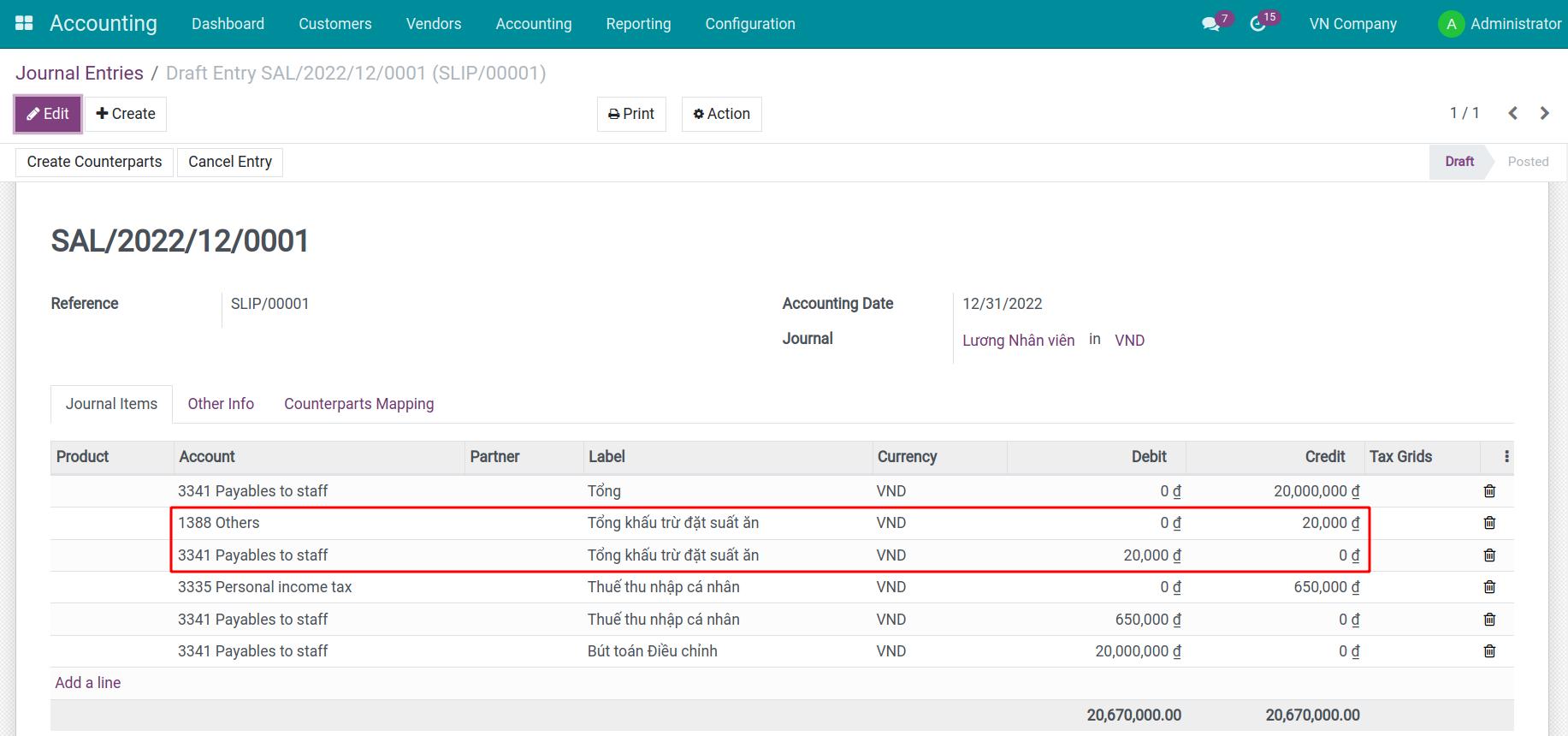Switch to the Other Info tab
Image resolution: width=1568 pixels, height=736 pixels.
(x=221, y=404)
